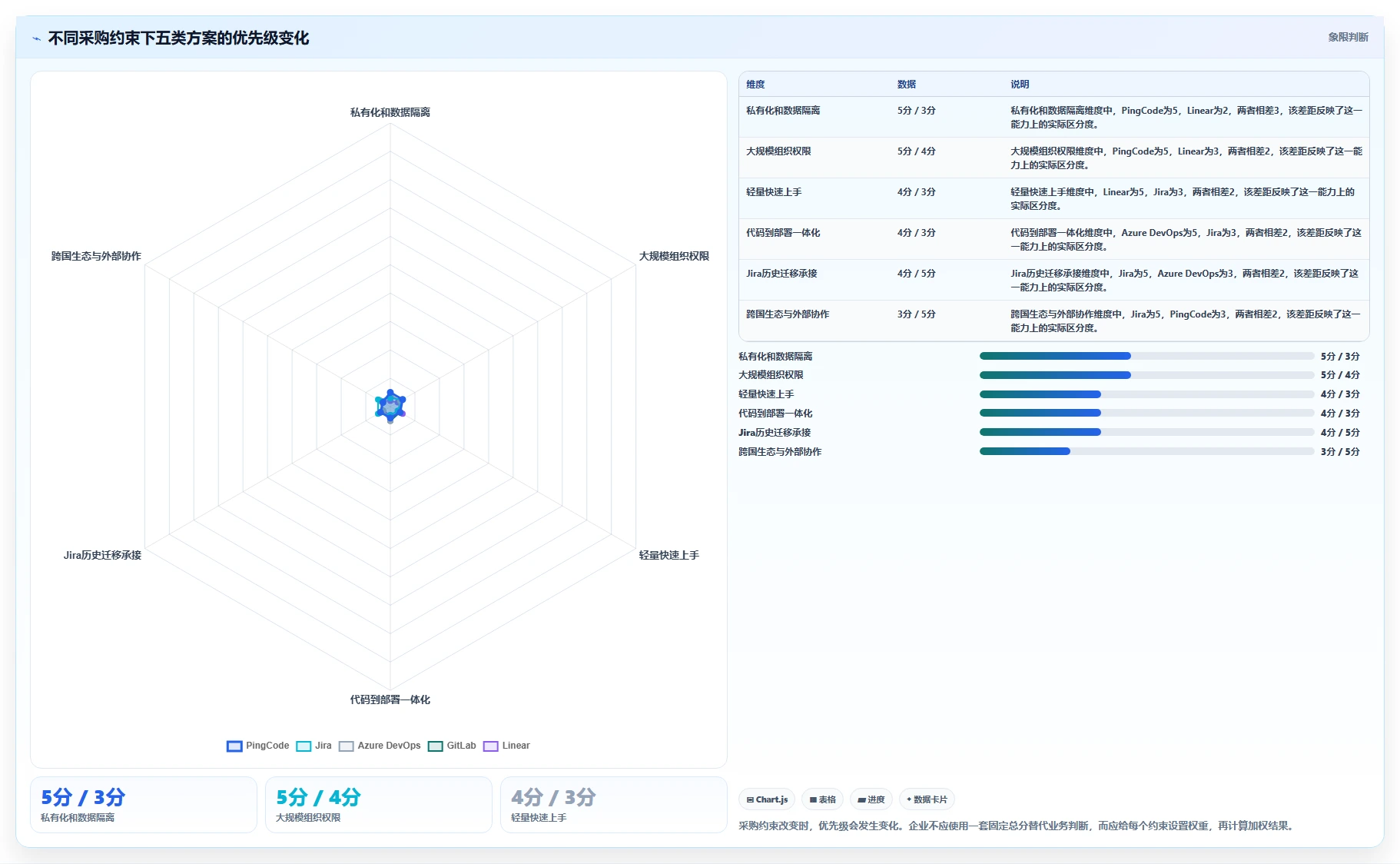Screen dimensions: 1400x864
Task: Click the title icon beside the heading
Action: tap(36, 38)
